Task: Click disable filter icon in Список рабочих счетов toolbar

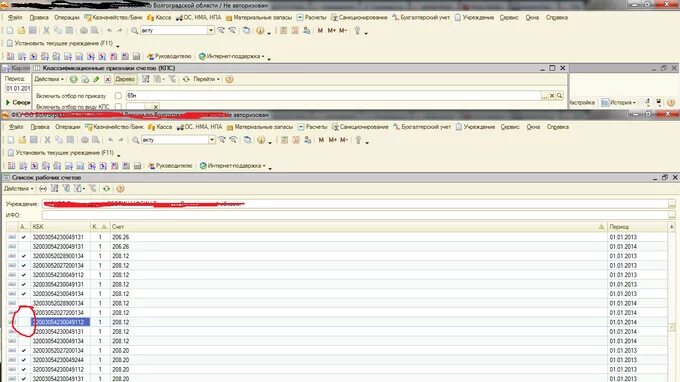Action: click(x=92, y=189)
